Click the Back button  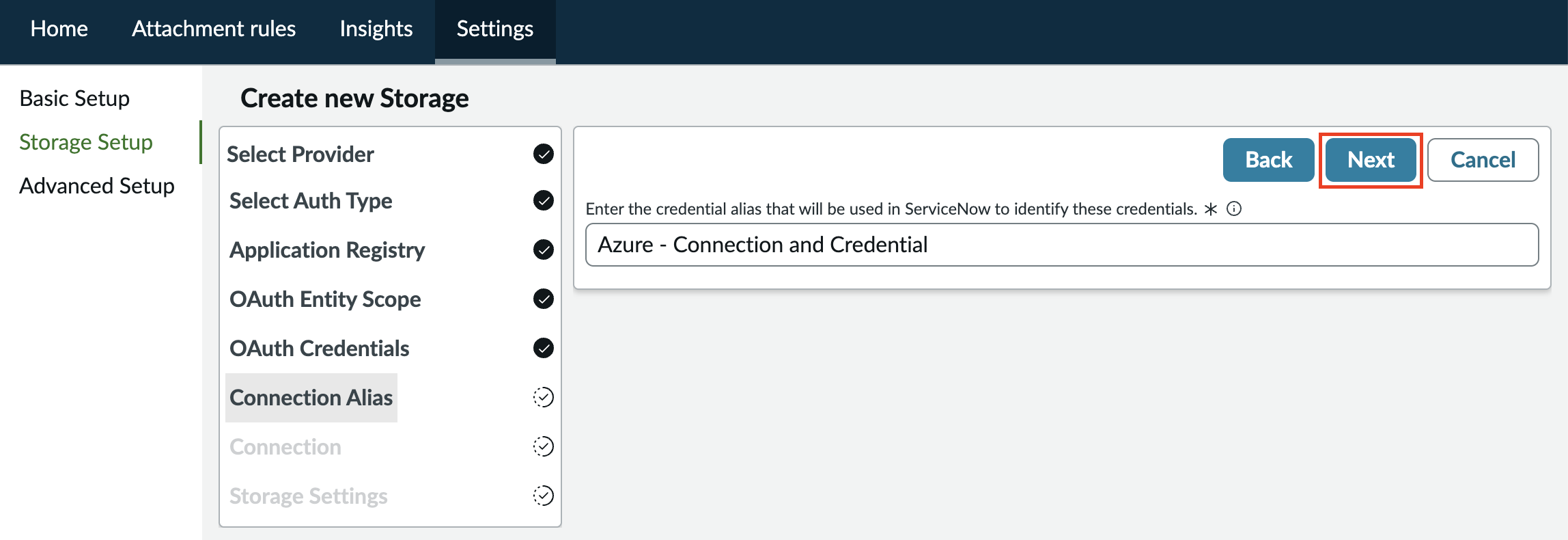1269,160
